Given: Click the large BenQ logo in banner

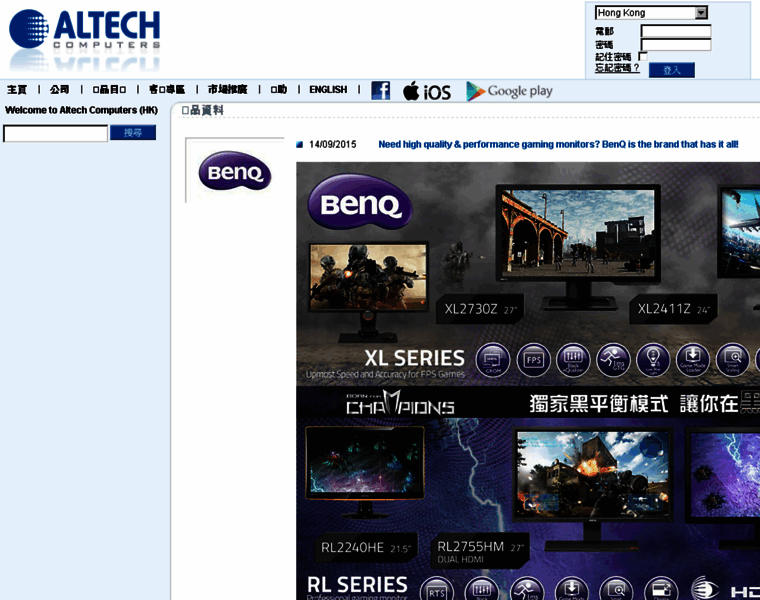Looking at the screenshot, I should coord(360,203).
